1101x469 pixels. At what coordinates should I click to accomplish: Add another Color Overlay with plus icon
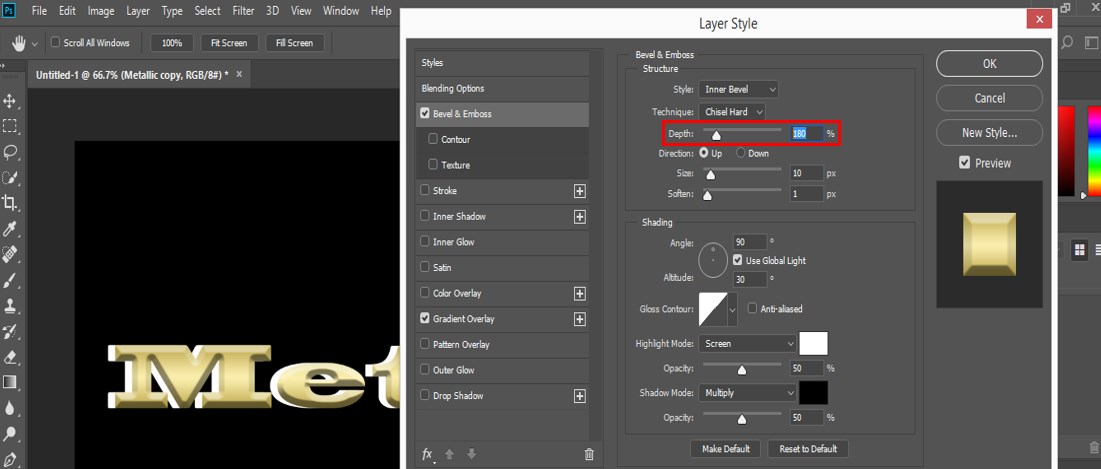coord(579,293)
